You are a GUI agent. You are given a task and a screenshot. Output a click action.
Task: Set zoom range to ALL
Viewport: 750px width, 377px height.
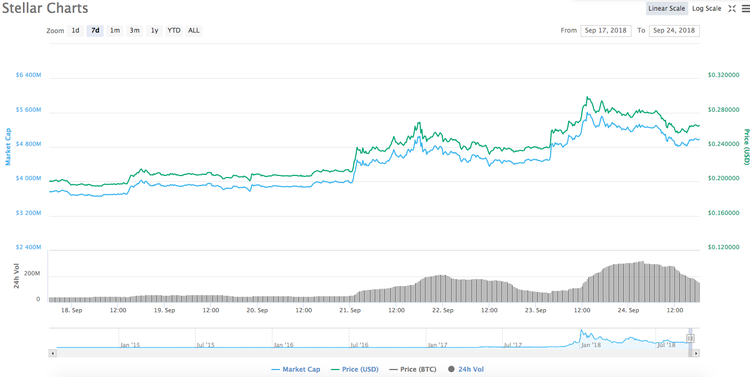[194, 31]
